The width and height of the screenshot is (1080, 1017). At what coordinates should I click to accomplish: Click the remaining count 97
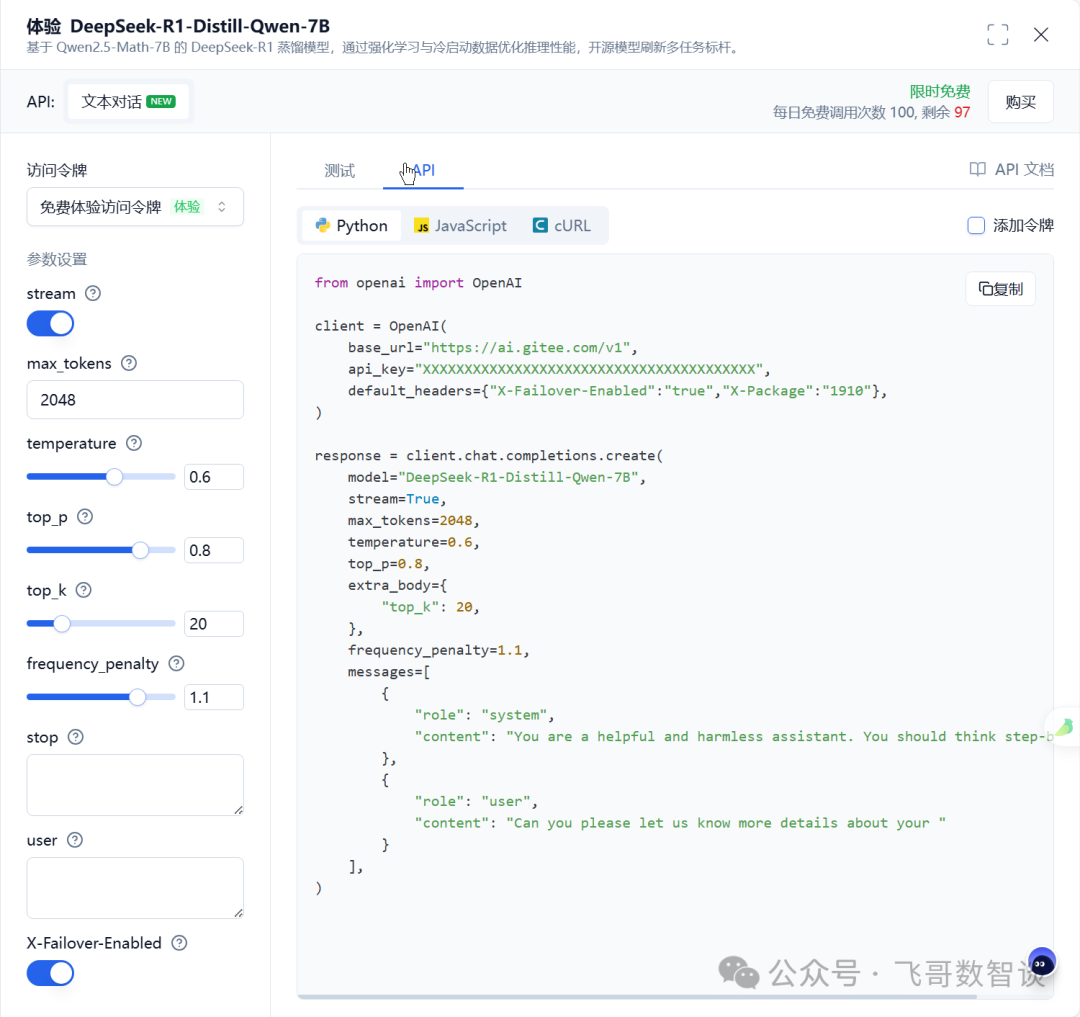[x=962, y=112]
